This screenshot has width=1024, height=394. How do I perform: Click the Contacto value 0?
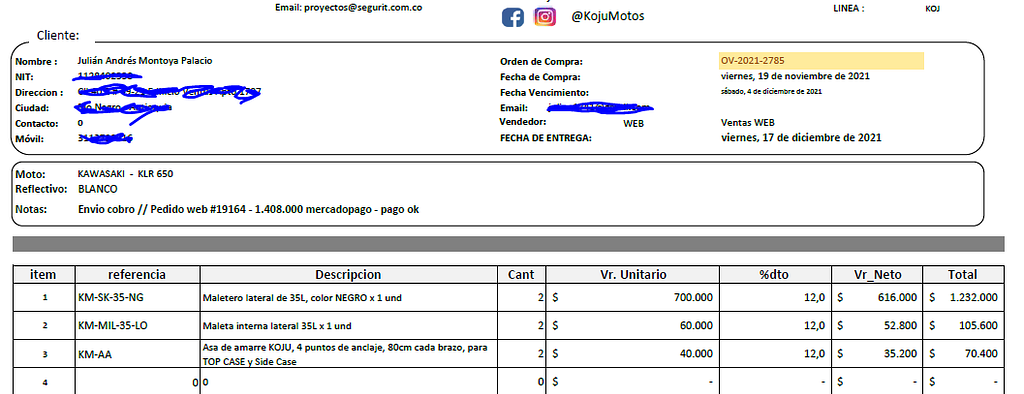pyautogui.click(x=80, y=123)
